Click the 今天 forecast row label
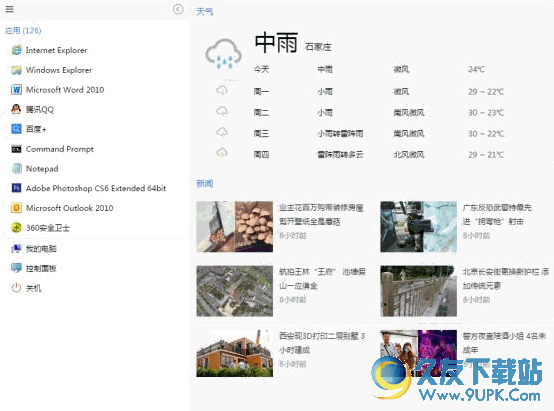The width and height of the screenshot is (554, 411). click(x=261, y=69)
